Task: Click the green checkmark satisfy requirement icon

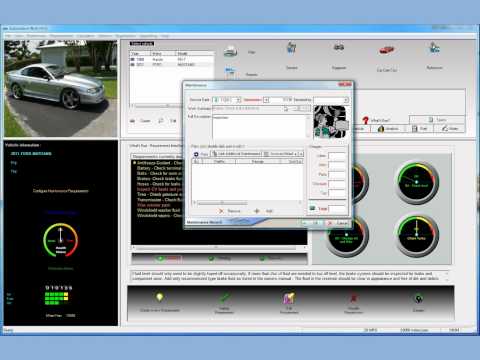Action: click(224, 297)
